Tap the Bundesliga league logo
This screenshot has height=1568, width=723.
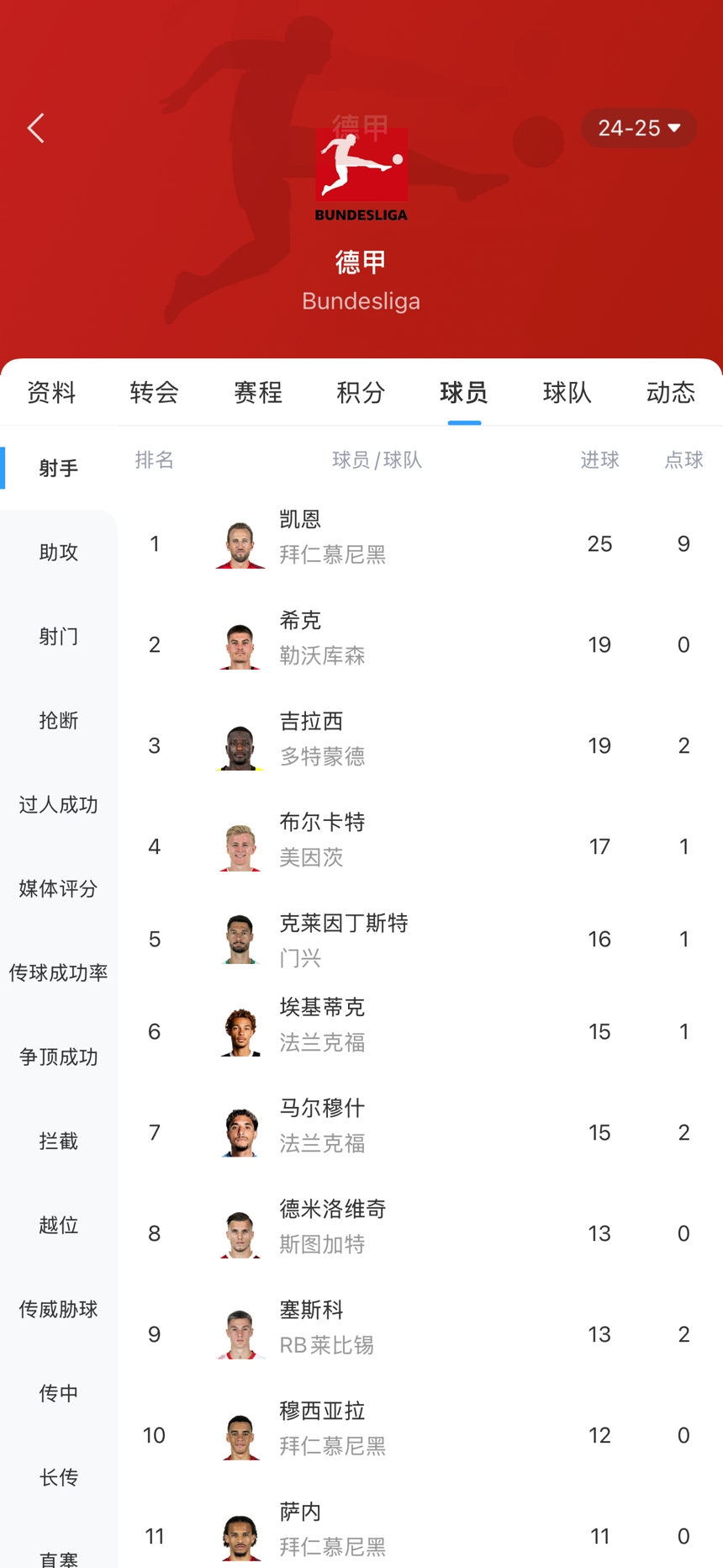pyautogui.click(x=361, y=174)
